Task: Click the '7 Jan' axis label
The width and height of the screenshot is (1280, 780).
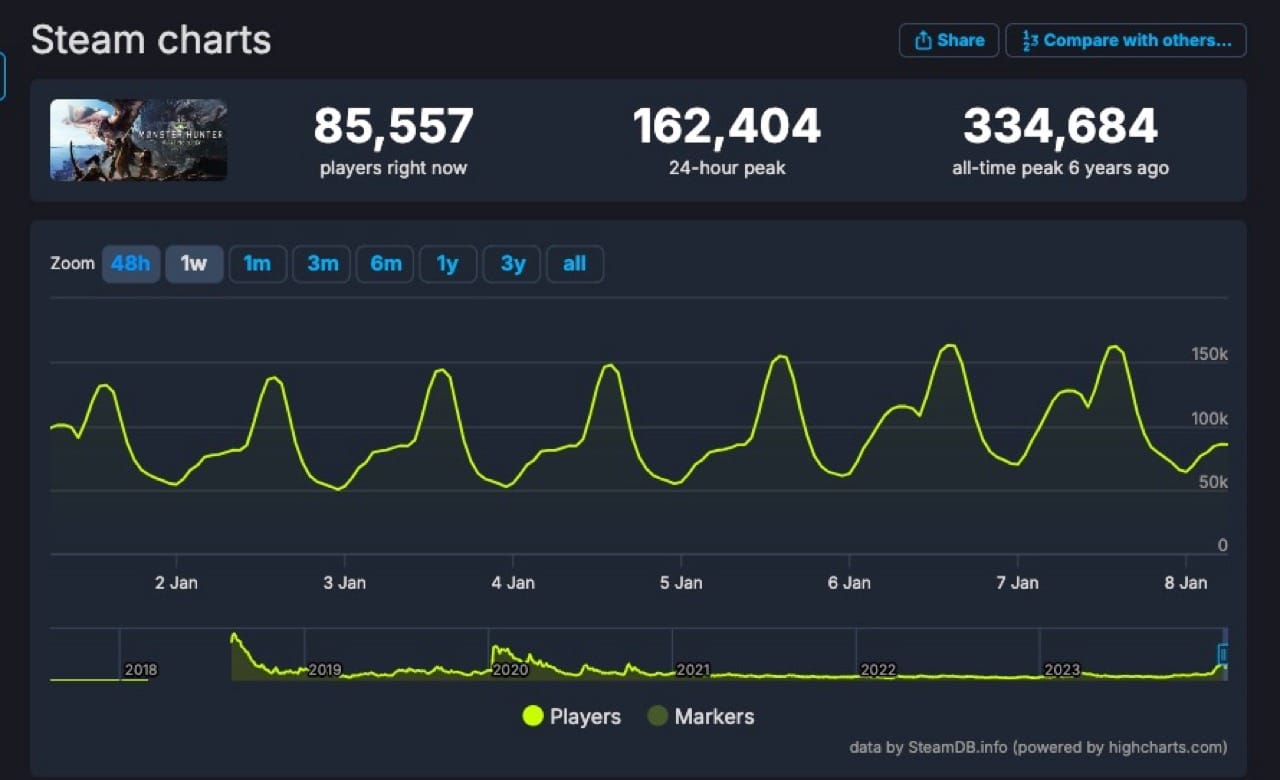Action: [x=1018, y=583]
